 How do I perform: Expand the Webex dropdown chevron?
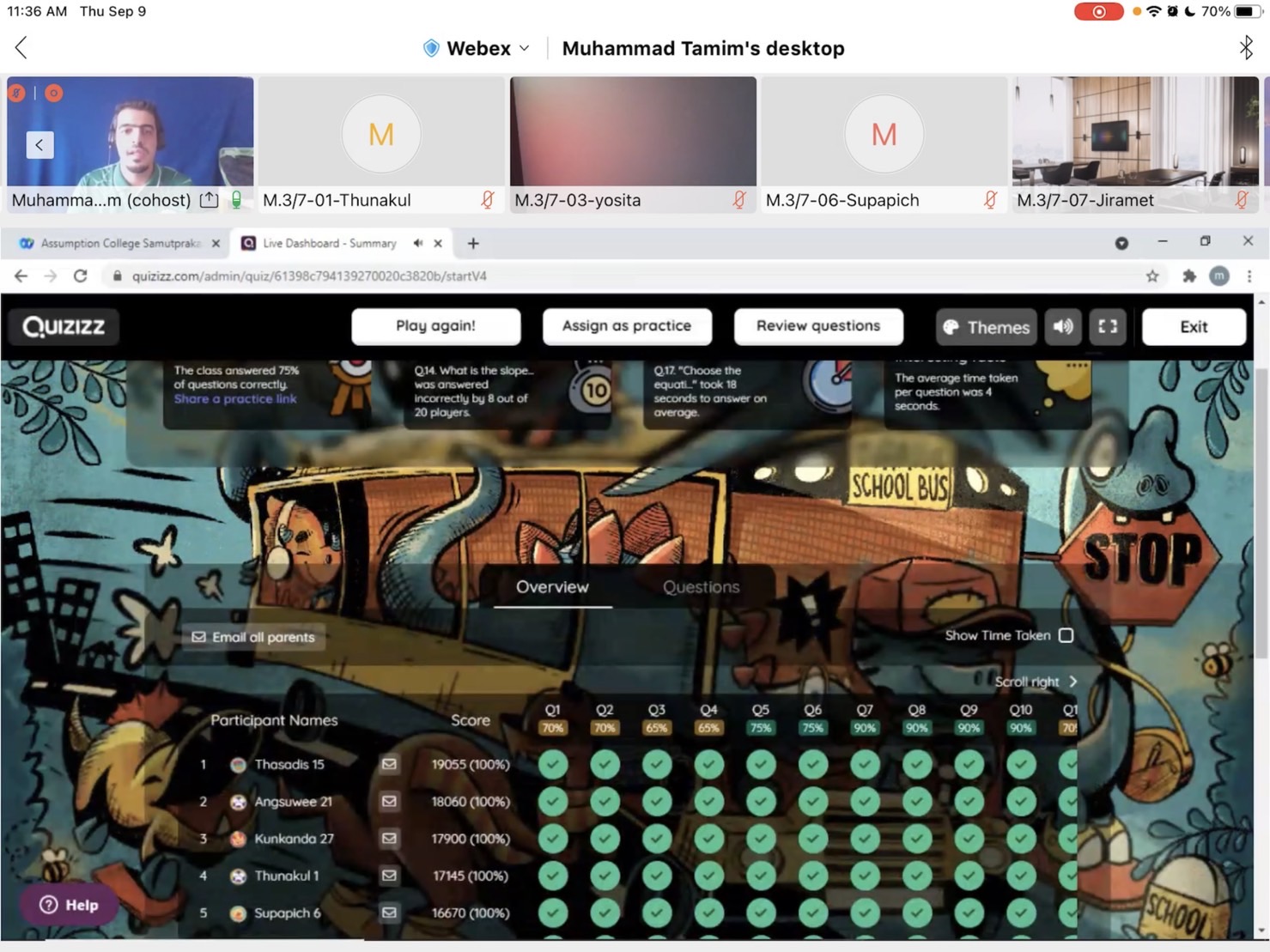point(525,49)
